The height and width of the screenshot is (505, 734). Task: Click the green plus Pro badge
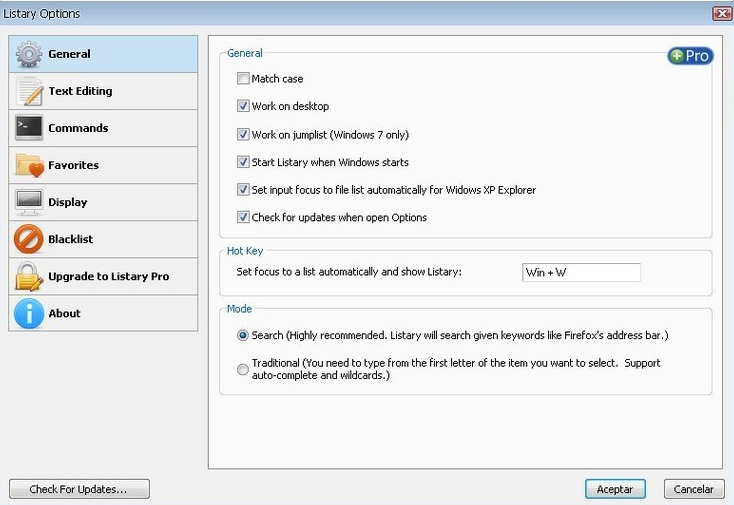pos(690,56)
